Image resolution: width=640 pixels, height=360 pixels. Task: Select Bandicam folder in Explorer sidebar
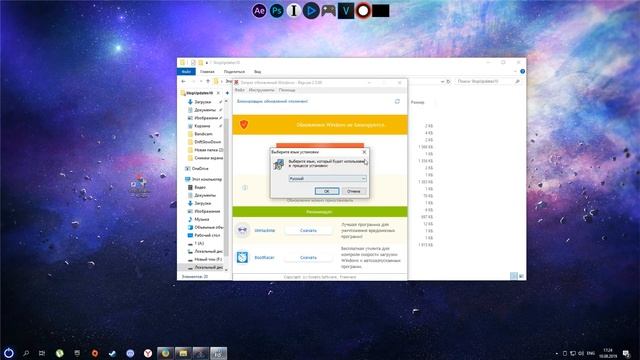pos(203,134)
